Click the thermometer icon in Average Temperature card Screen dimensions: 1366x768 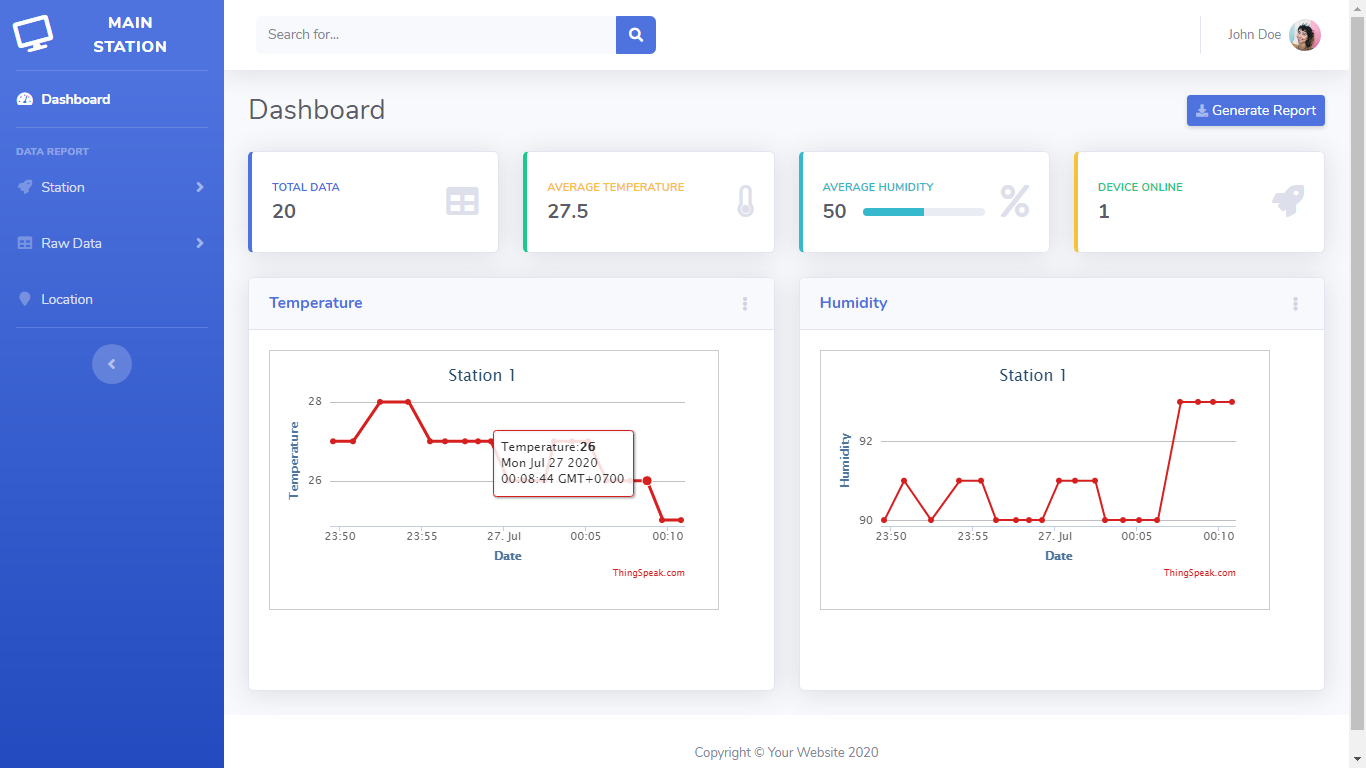[x=745, y=201]
